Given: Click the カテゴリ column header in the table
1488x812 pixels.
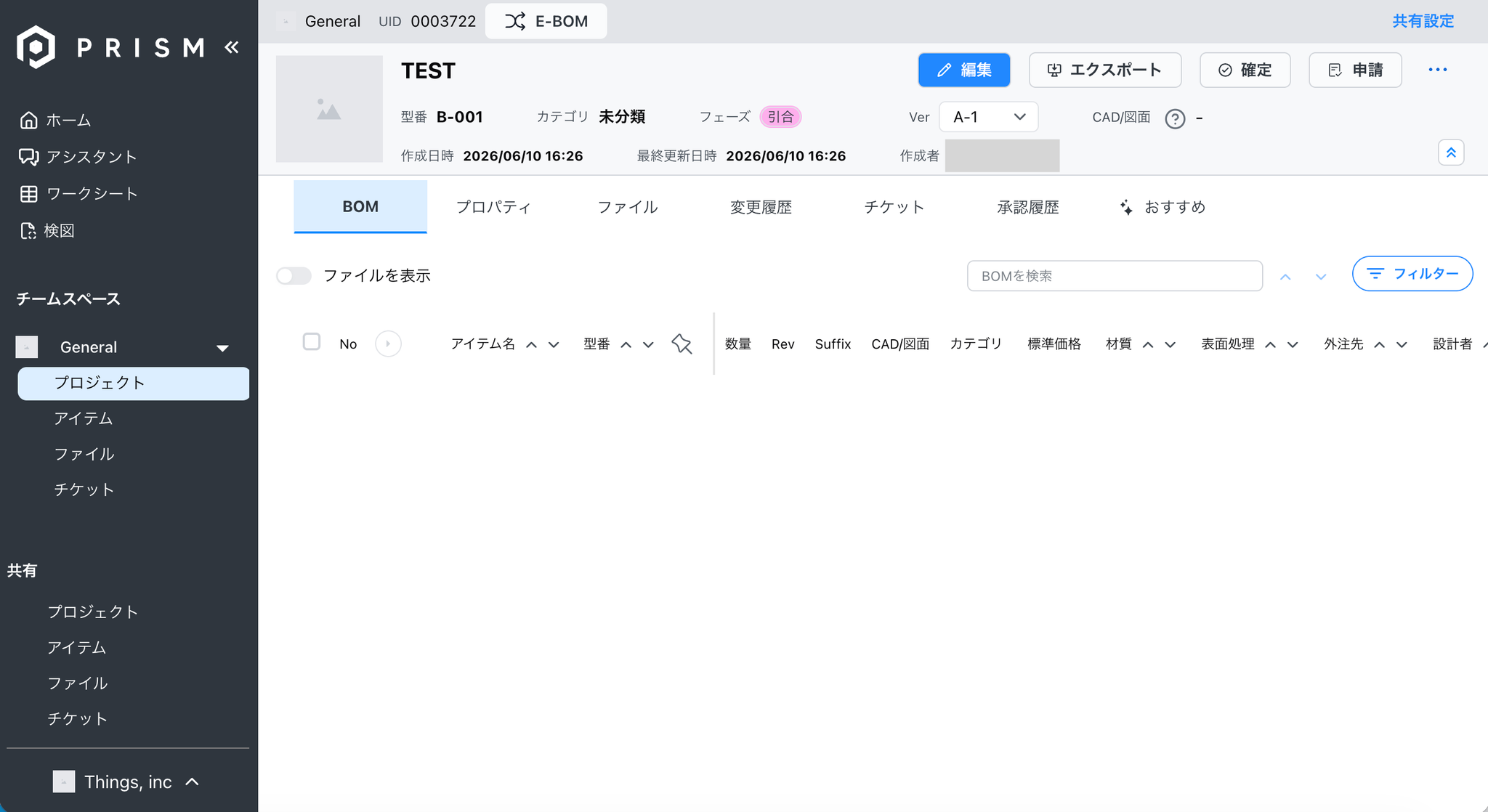Looking at the screenshot, I should point(976,344).
